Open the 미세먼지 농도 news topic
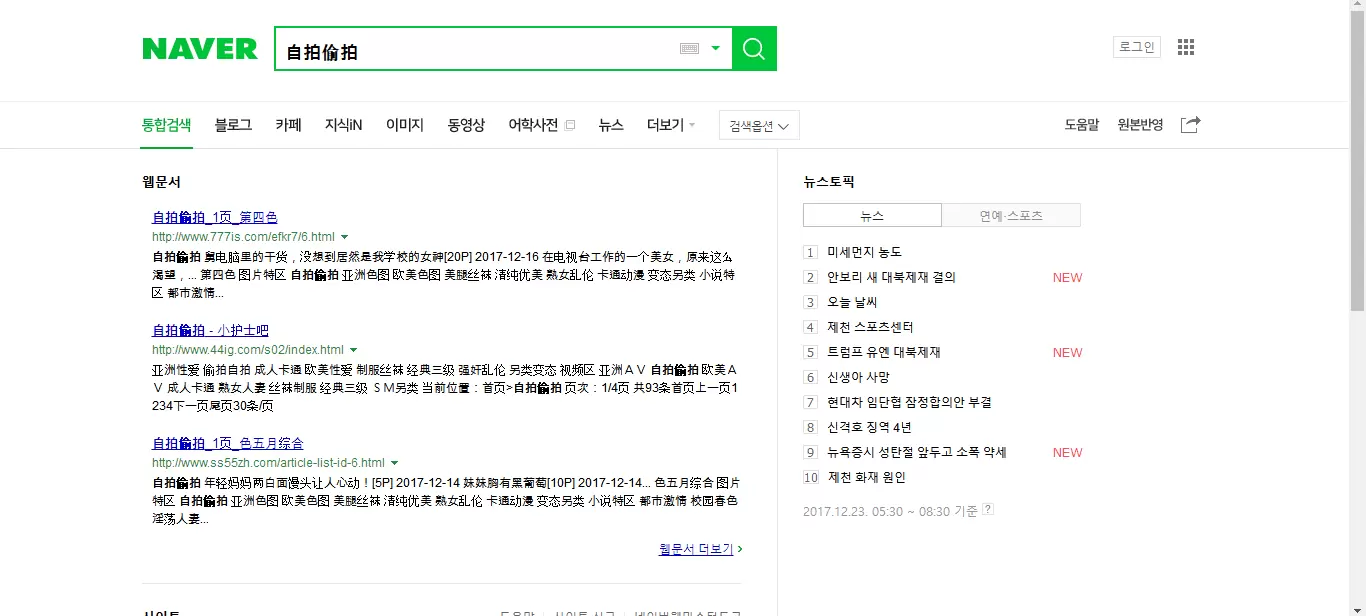 pos(864,252)
